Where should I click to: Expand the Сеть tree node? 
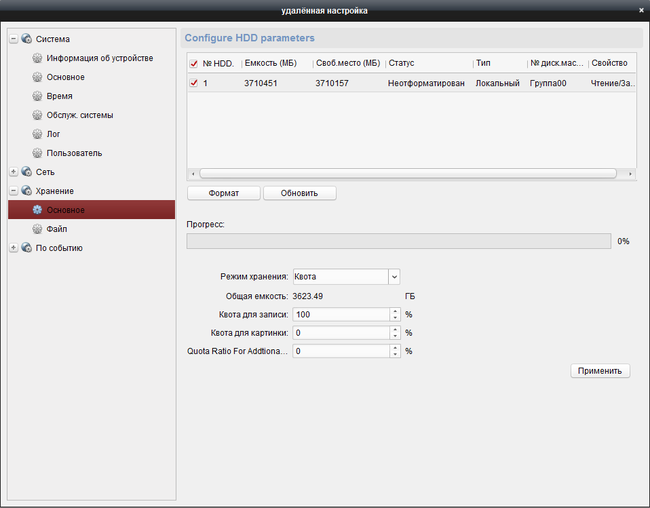click(13, 172)
